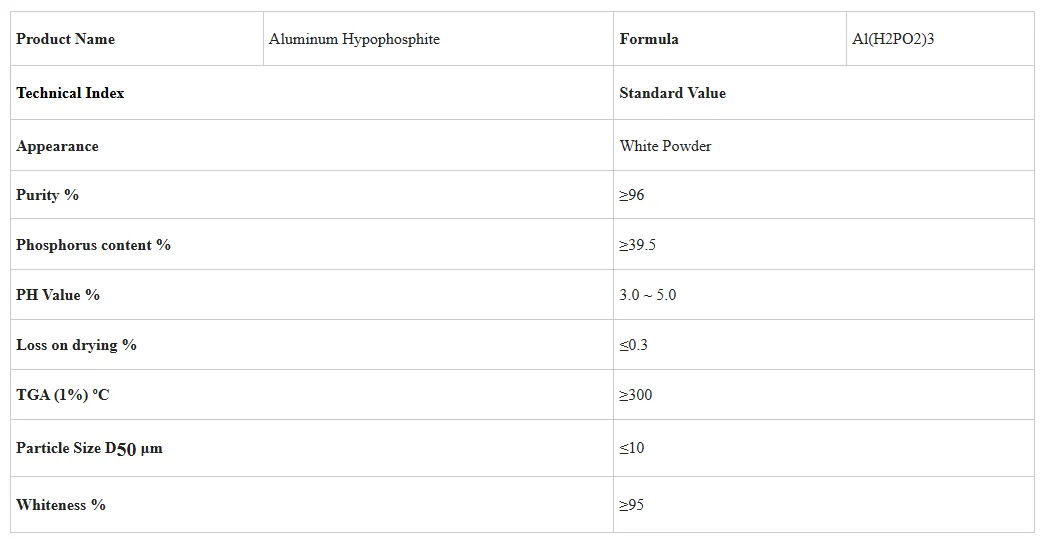Click the ≥96 purity value
Viewport: 1042px width, 542px height.
(x=632, y=195)
